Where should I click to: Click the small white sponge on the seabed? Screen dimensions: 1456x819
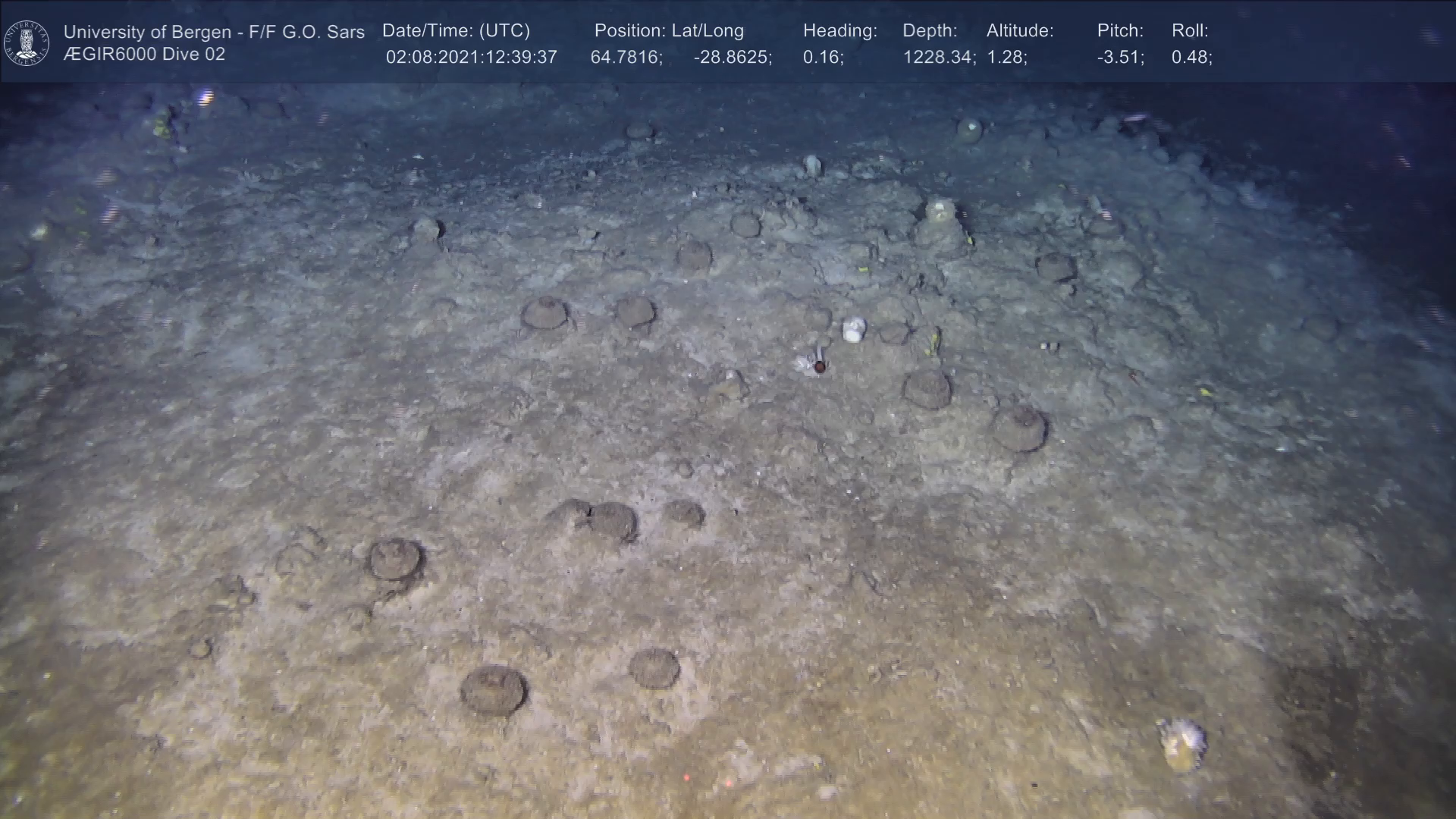tap(854, 329)
